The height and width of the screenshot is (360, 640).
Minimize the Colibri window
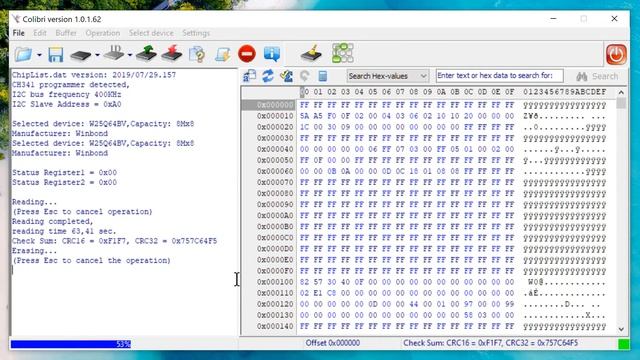(x=553, y=19)
